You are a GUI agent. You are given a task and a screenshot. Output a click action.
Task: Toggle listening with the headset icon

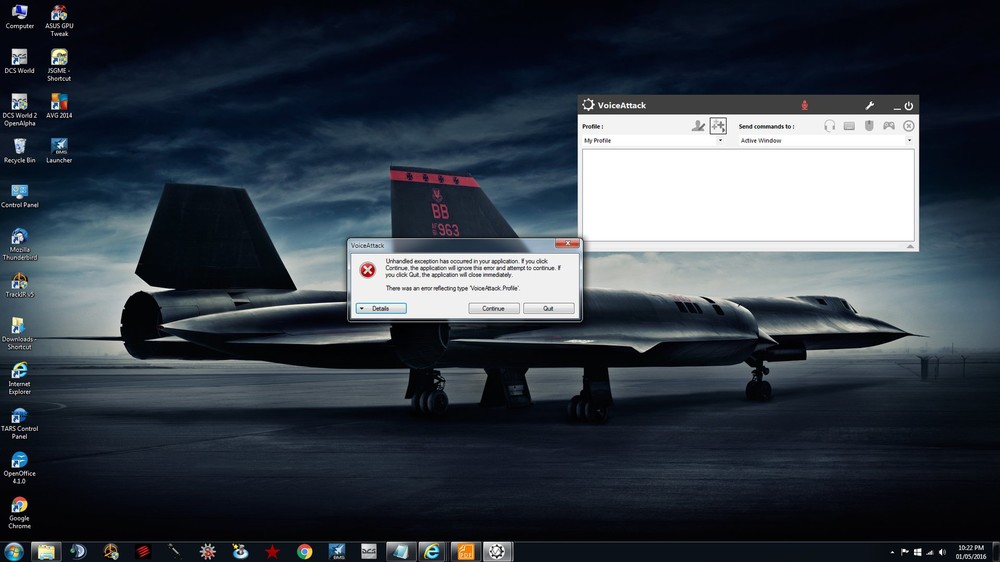(x=829, y=126)
